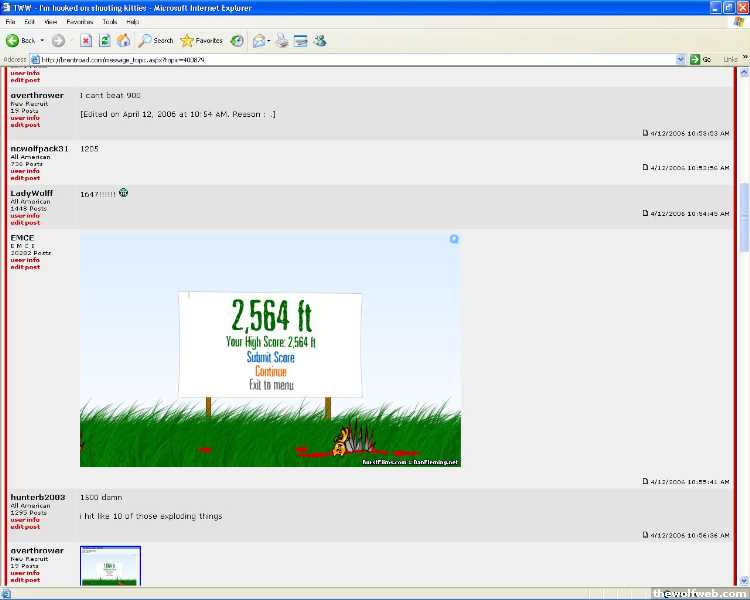Click the Print toolbar icon
The image size is (750, 600).
(x=282, y=41)
